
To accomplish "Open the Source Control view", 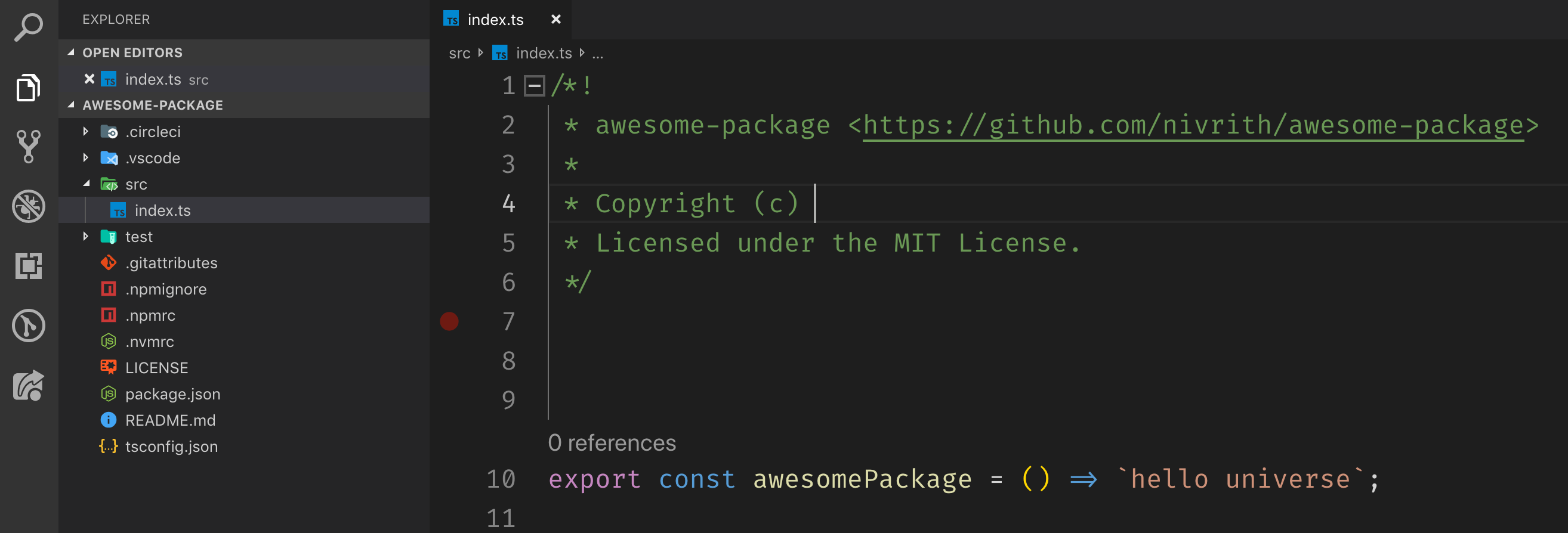I will click(x=29, y=147).
